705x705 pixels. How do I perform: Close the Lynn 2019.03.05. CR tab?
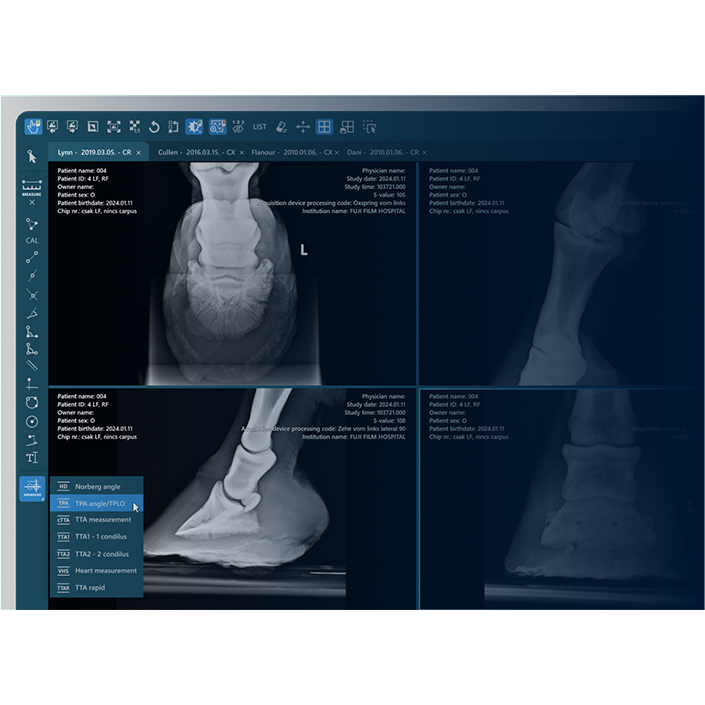click(138, 153)
